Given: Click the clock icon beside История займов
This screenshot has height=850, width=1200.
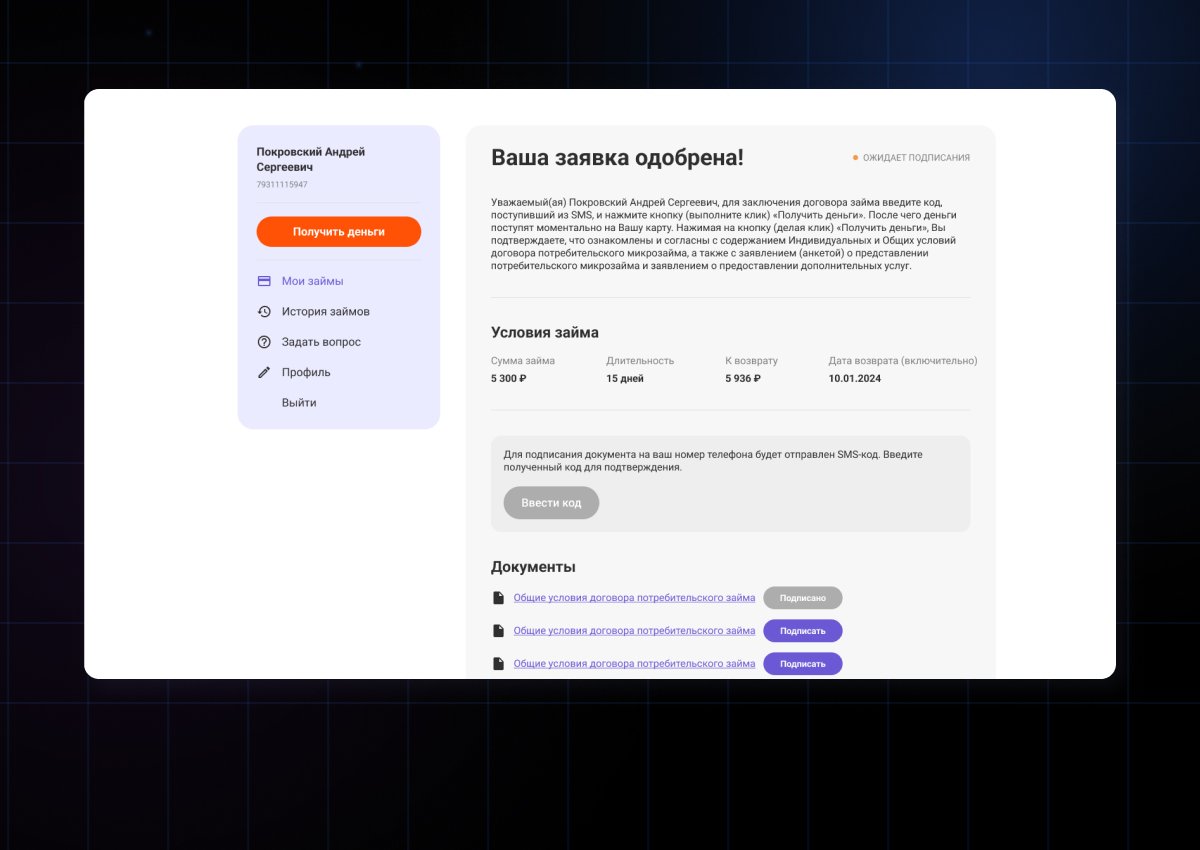Looking at the screenshot, I should point(264,311).
